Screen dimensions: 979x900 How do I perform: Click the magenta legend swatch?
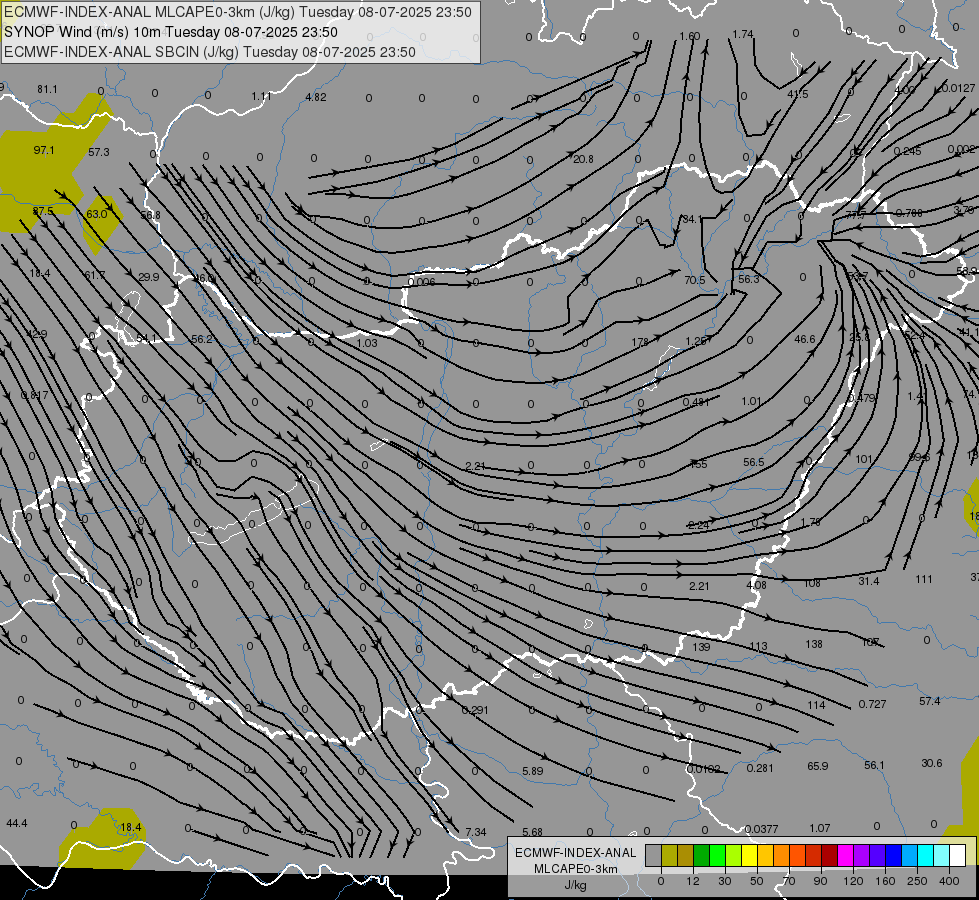(846, 856)
